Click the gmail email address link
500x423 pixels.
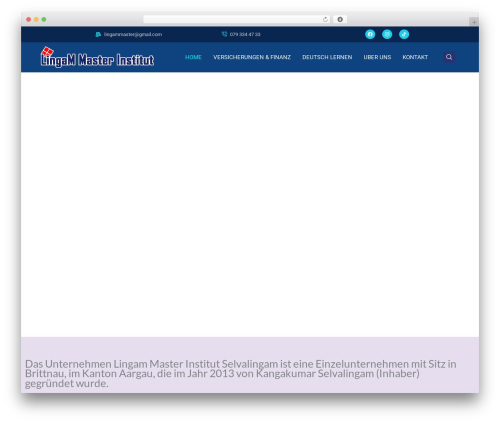point(133,34)
